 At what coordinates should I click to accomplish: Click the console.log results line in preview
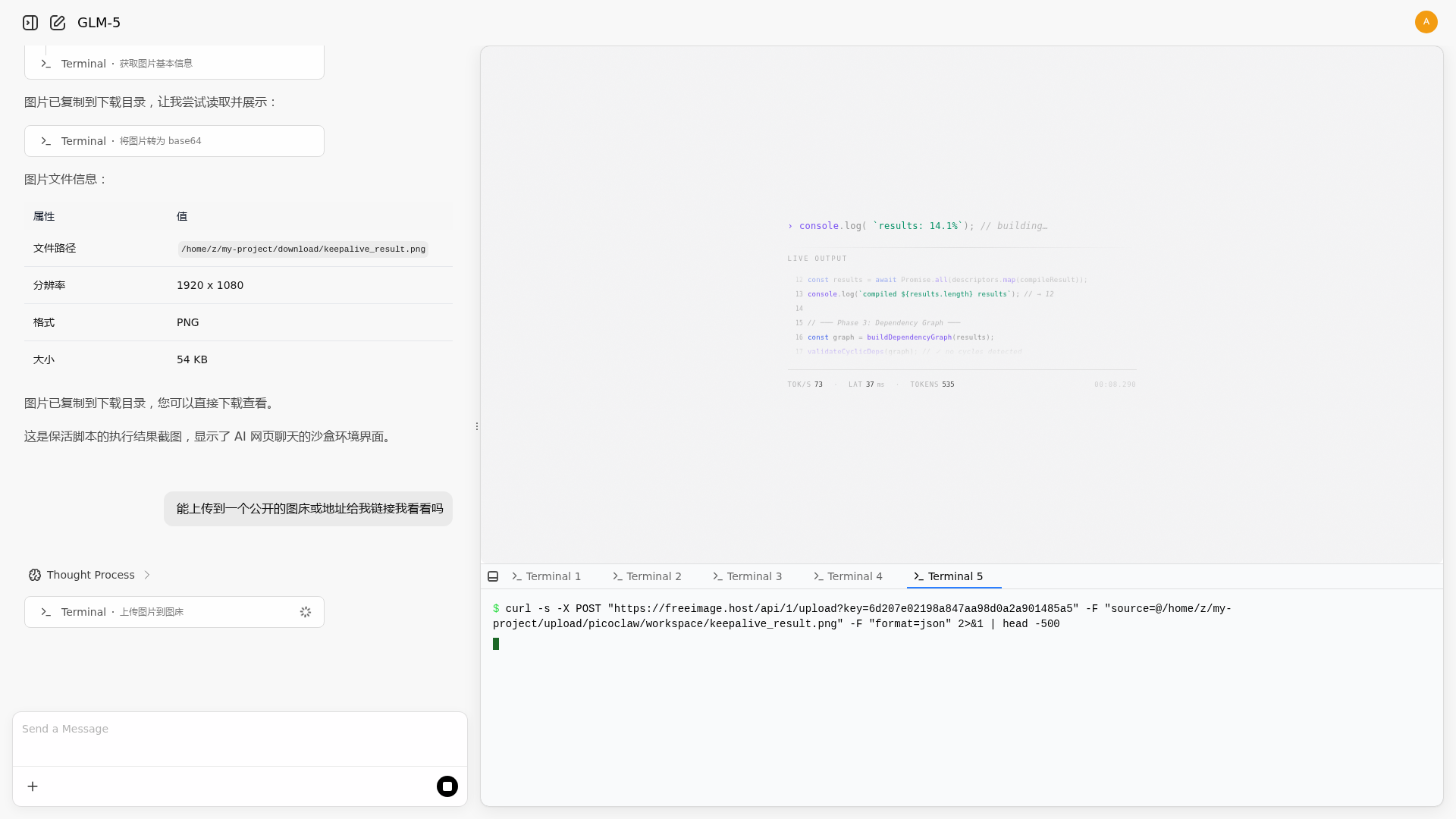pyautogui.click(x=918, y=226)
